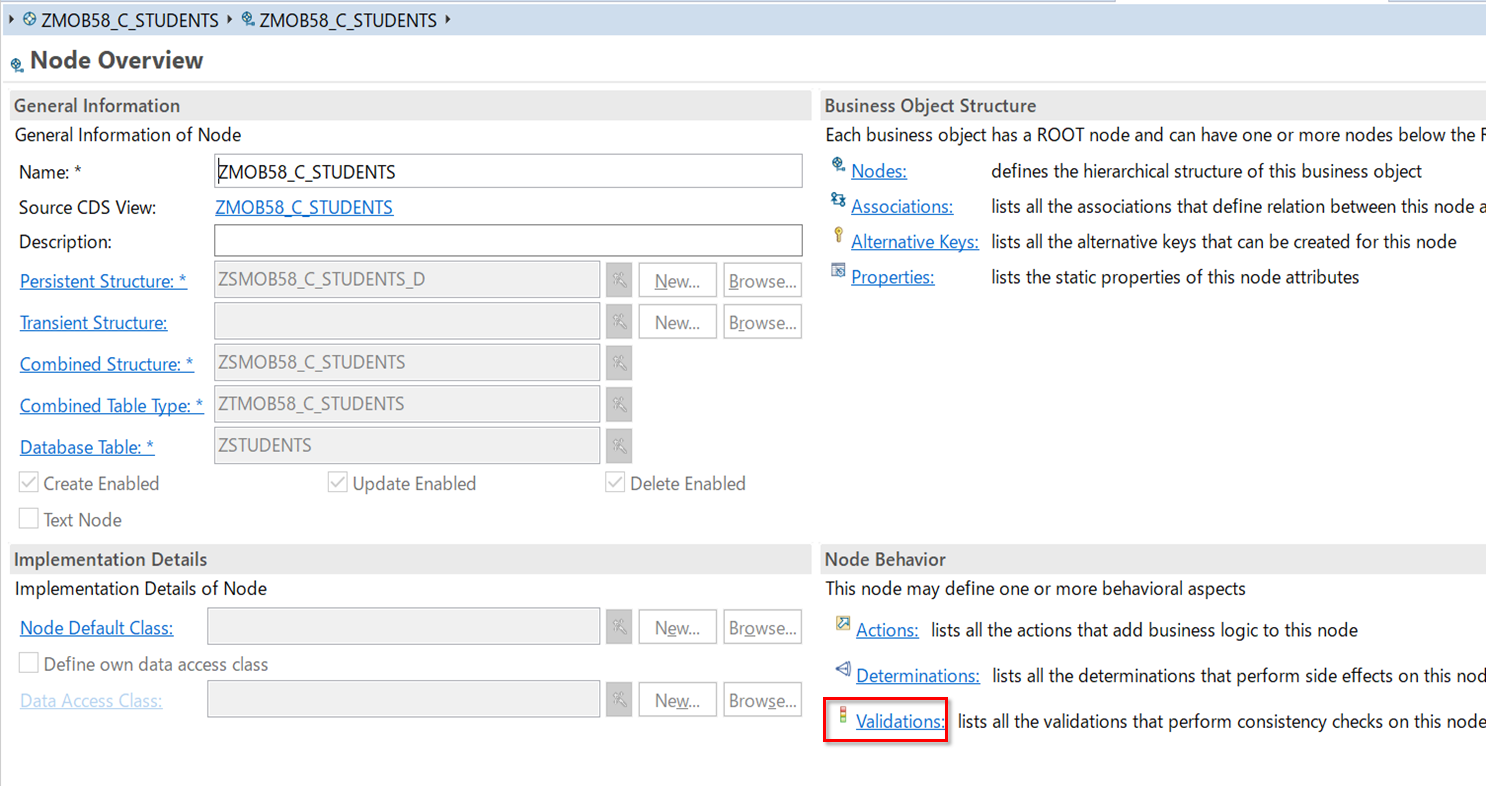This screenshot has width=1486, height=786.
Task: Click navigate icon beside Combined Table Type field
Action: pos(620,405)
